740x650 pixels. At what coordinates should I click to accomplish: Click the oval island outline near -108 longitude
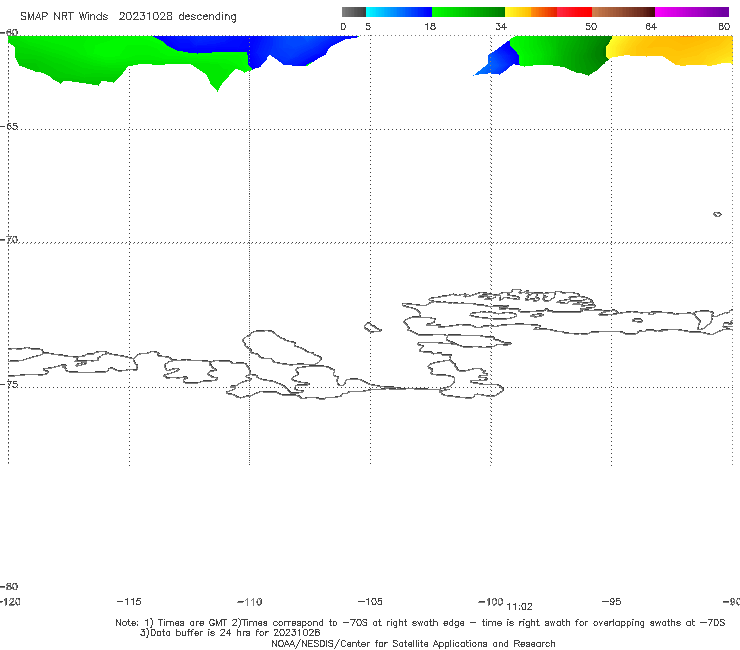[282, 348]
